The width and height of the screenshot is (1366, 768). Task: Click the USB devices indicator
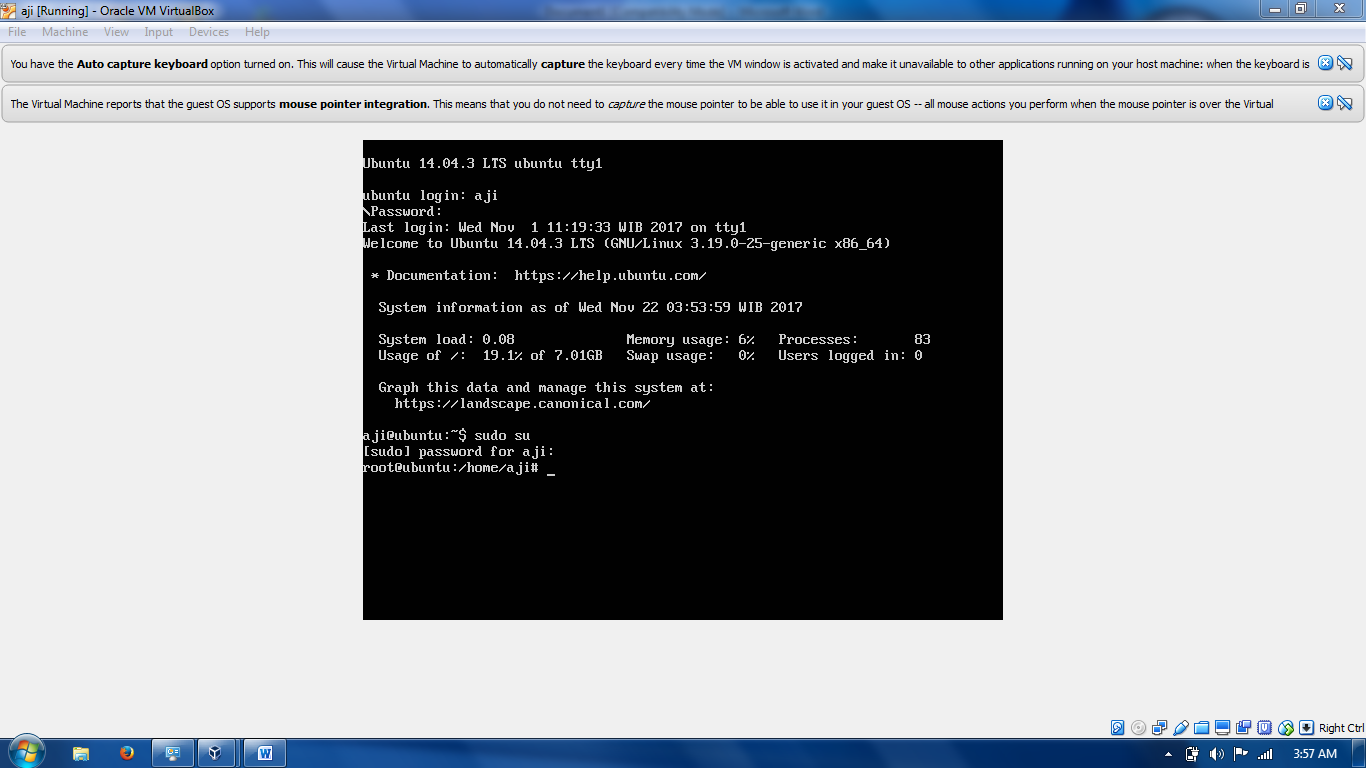click(x=1181, y=728)
